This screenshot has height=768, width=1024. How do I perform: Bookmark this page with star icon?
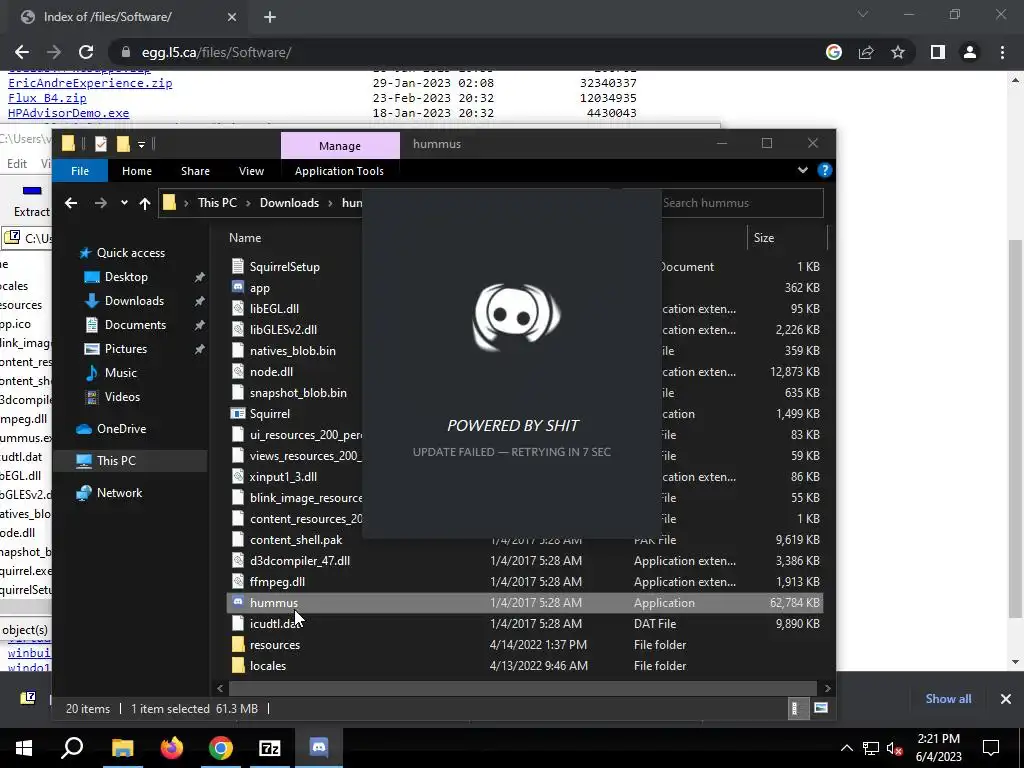pyautogui.click(x=898, y=52)
